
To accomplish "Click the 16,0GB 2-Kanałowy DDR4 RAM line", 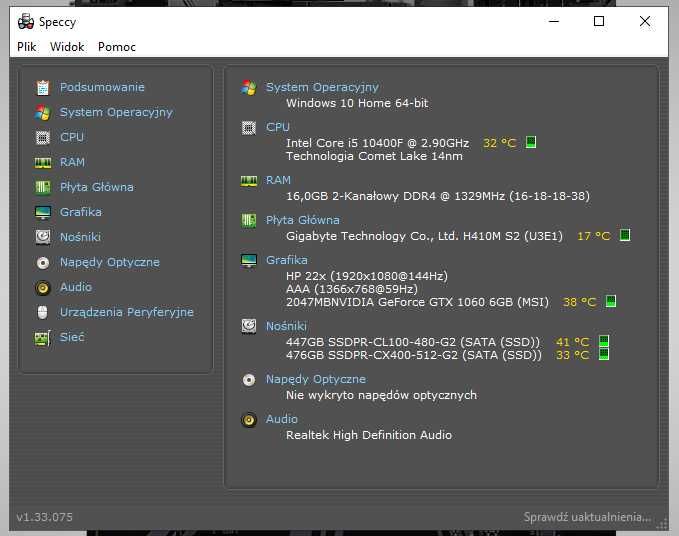I will pos(438,196).
